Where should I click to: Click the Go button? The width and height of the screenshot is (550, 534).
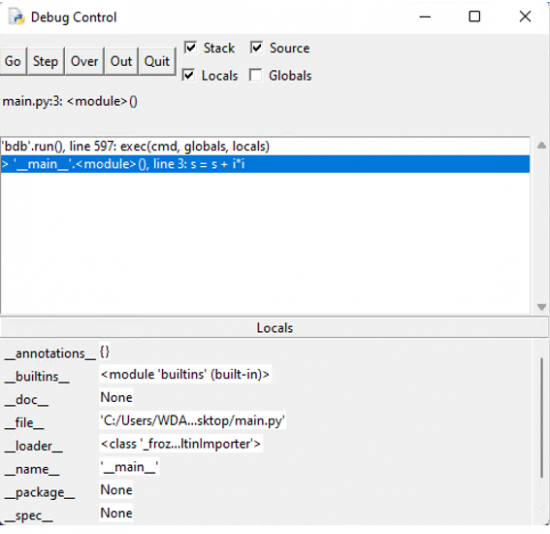(13, 61)
